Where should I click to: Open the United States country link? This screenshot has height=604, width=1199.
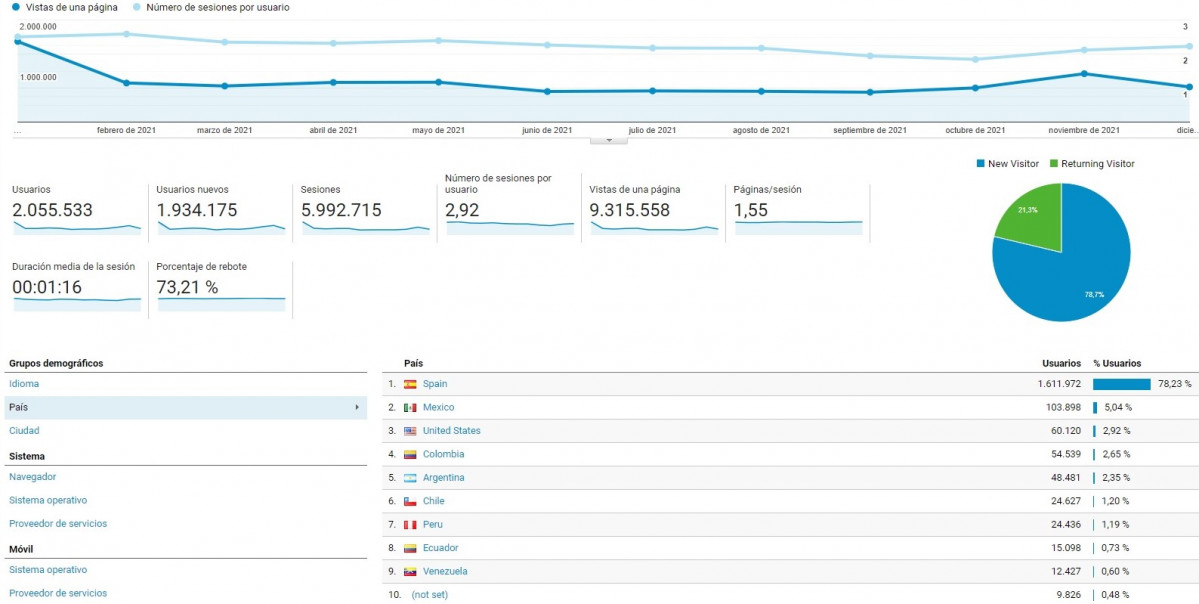[x=452, y=430]
